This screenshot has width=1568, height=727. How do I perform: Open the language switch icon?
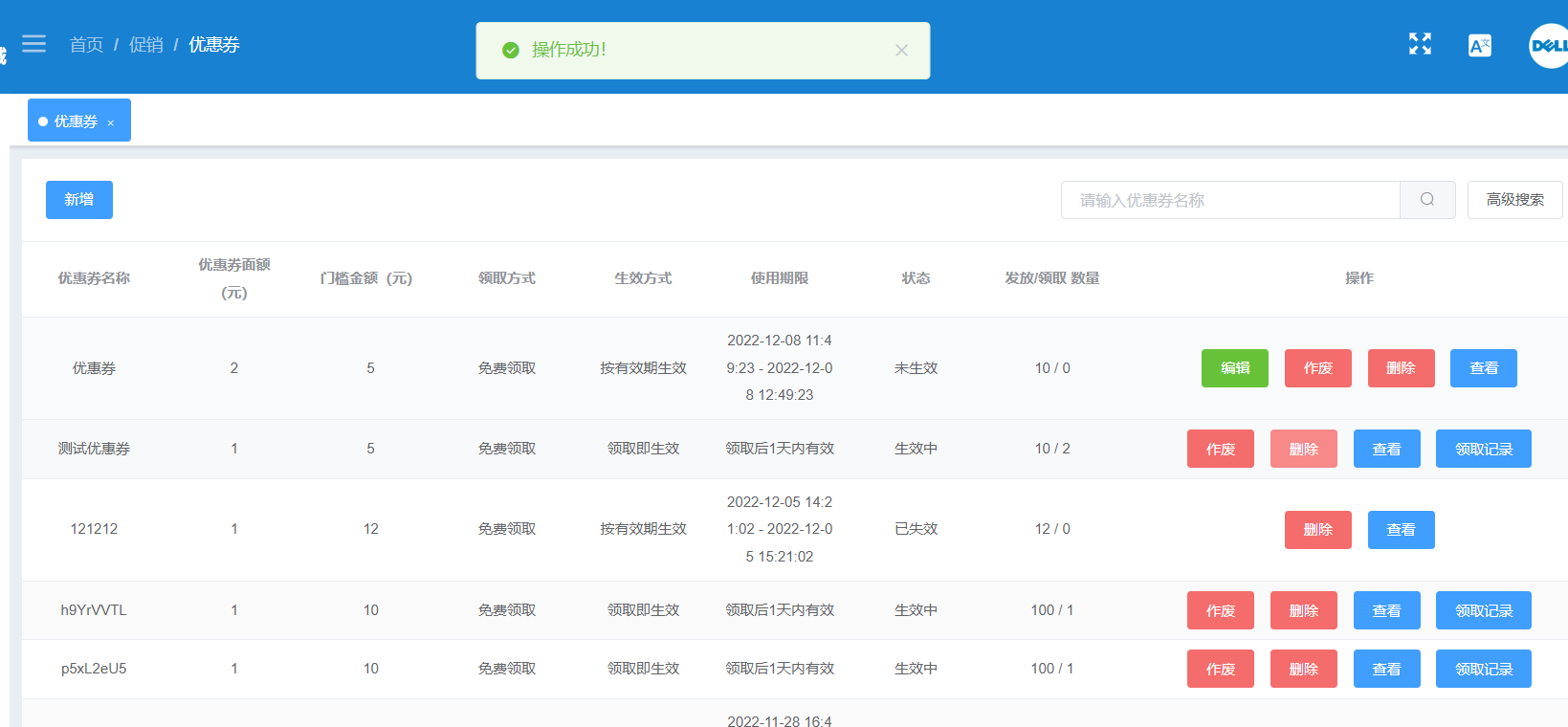(x=1480, y=45)
